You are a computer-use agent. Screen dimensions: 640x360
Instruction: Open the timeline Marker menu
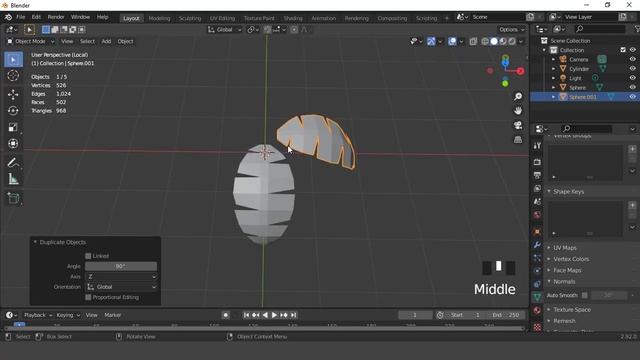[113, 315]
